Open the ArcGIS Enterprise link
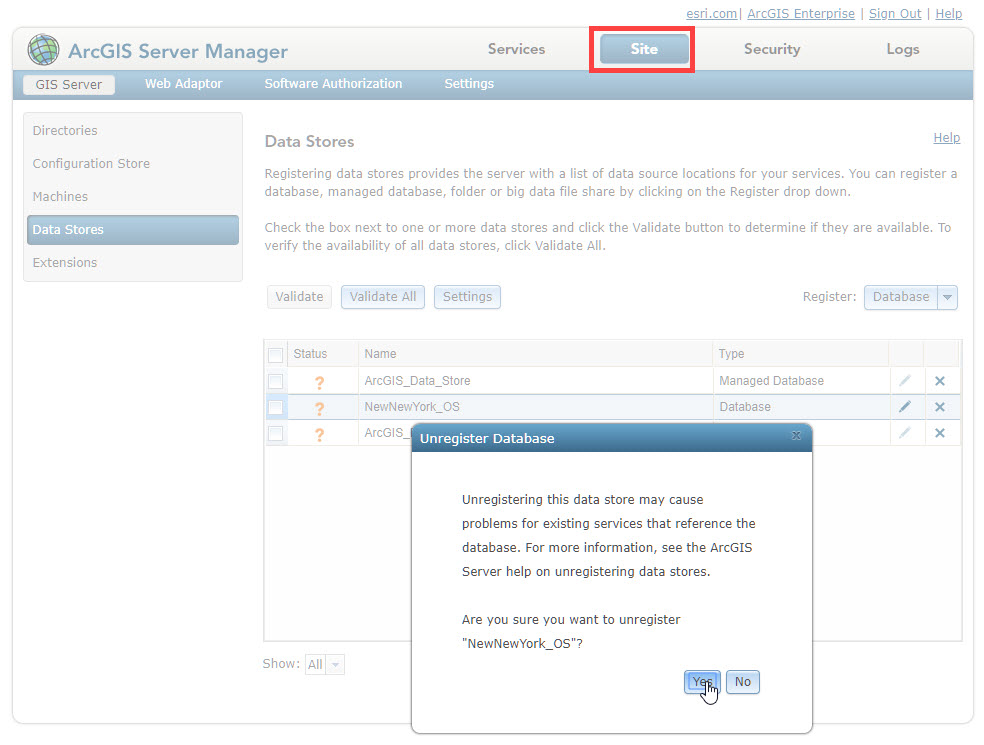Image resolution: width=984 pixels, height=745 pixels. (801, 14)
